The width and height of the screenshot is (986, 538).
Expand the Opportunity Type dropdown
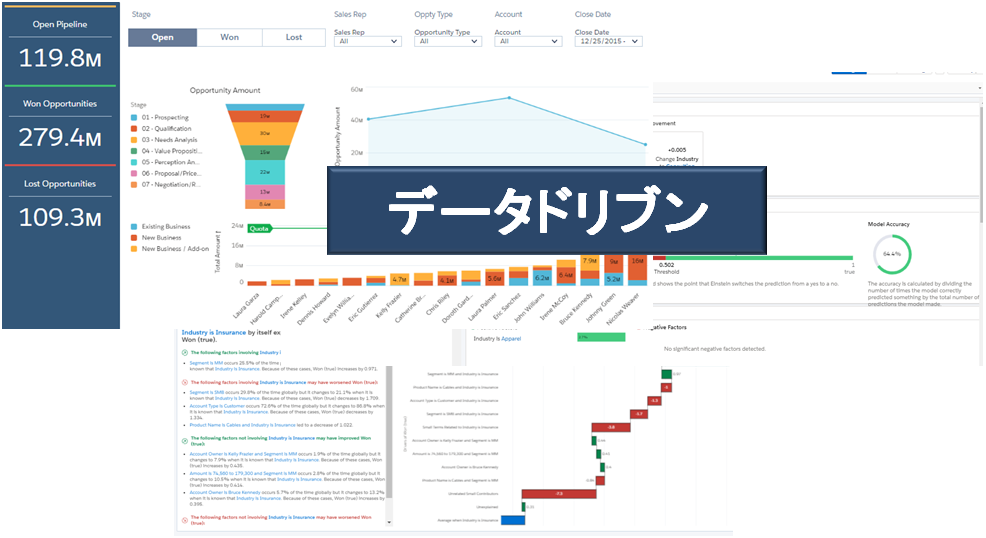(x=449, y=41)
